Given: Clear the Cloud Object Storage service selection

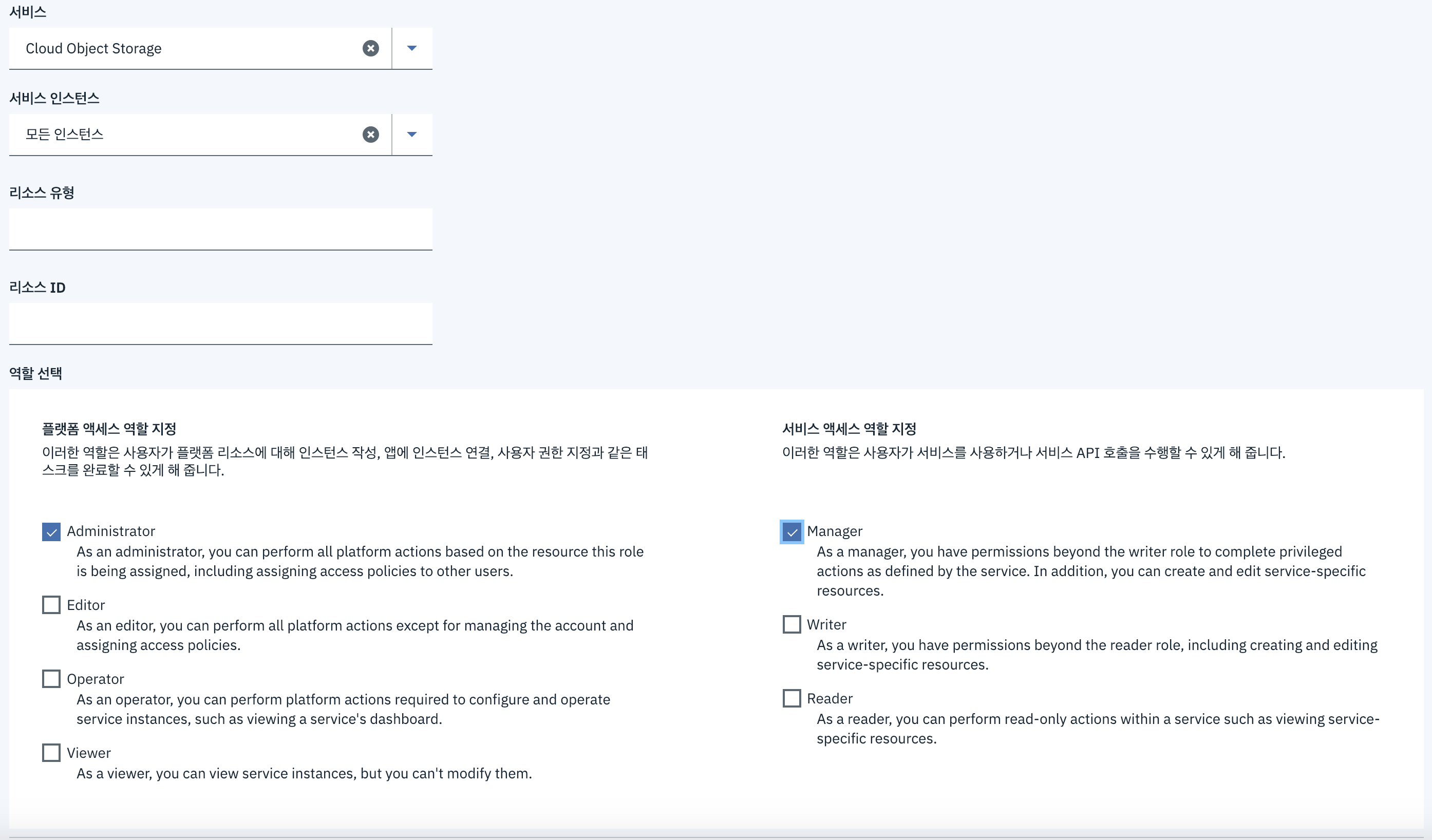Looking at the screenshot, I should (370, 48).
